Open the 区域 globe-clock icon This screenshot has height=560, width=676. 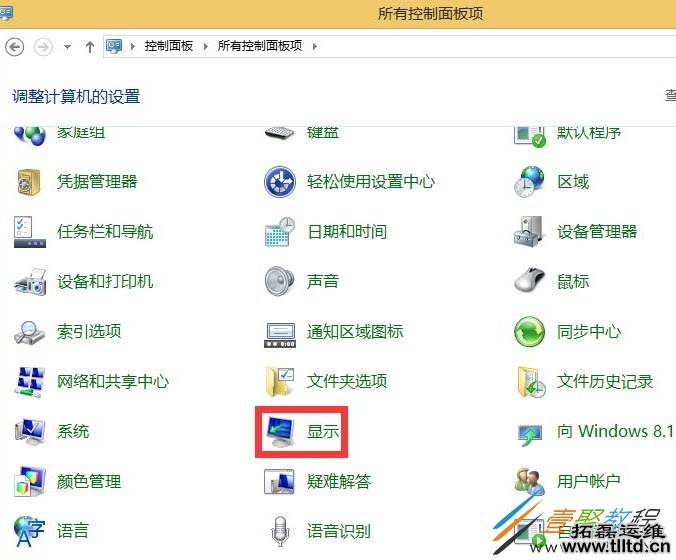coord(529,181)
